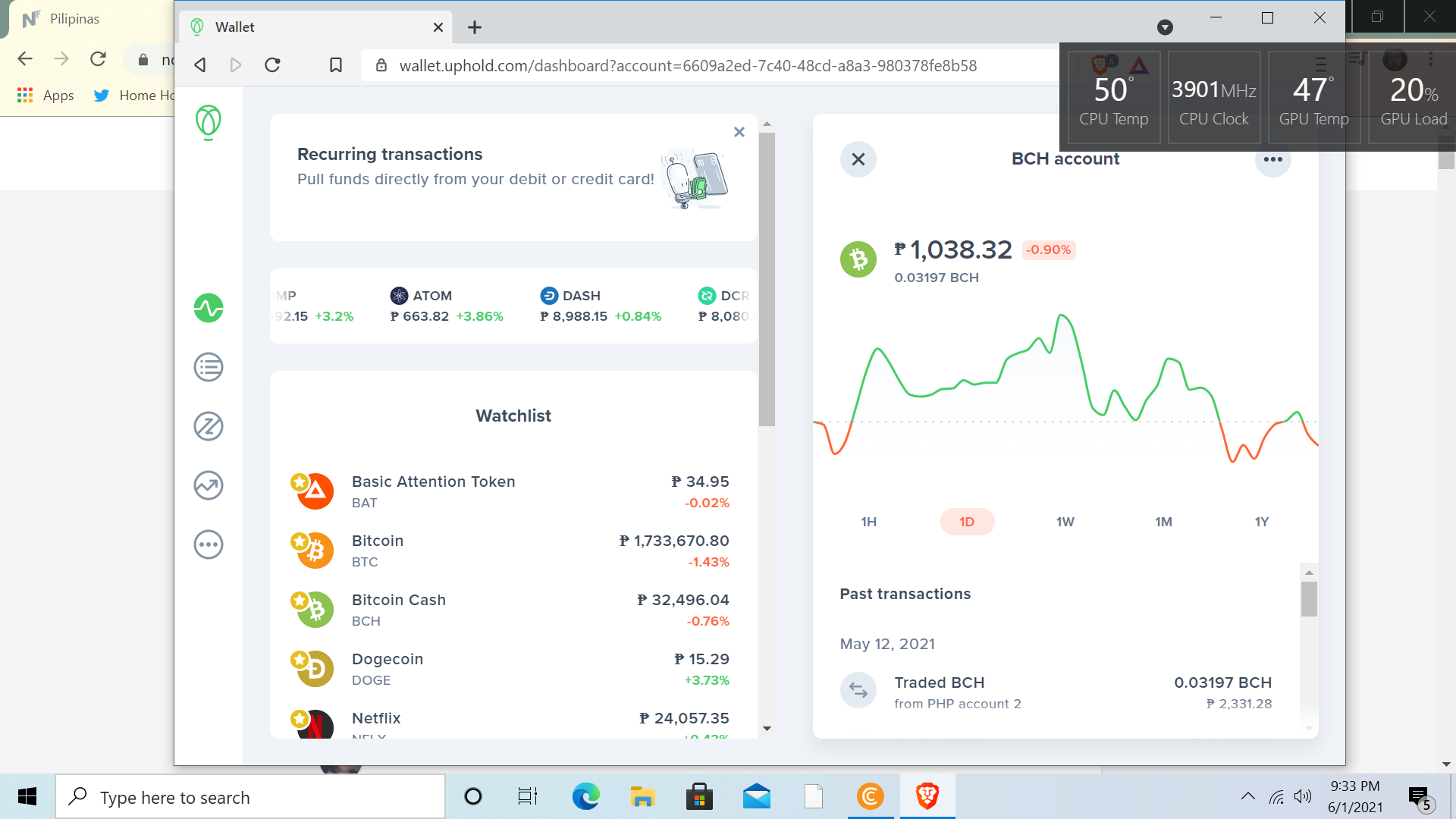1456x819 pixels.
Task: Click the Uphold logo in sidebar
Action: [209, 122]
